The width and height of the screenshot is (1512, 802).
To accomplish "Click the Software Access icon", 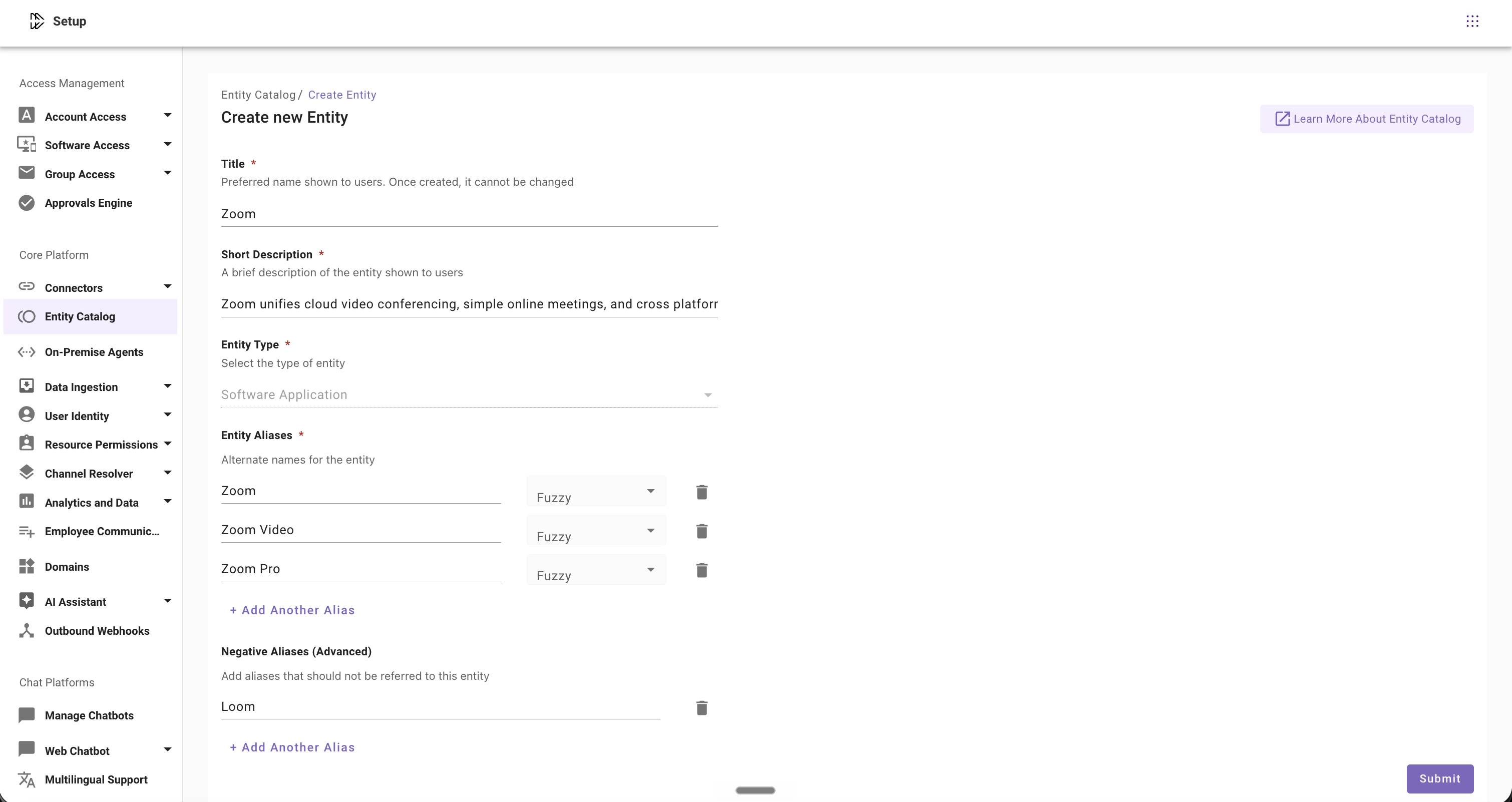I will [x=27, y=144].
